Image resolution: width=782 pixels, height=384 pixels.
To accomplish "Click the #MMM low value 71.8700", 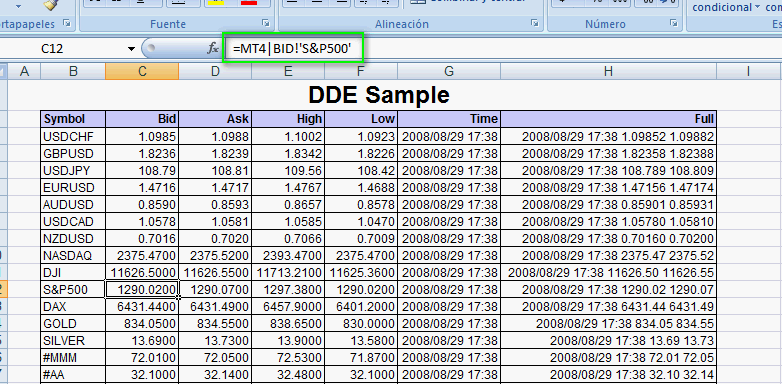I will [x=361, y=358].
